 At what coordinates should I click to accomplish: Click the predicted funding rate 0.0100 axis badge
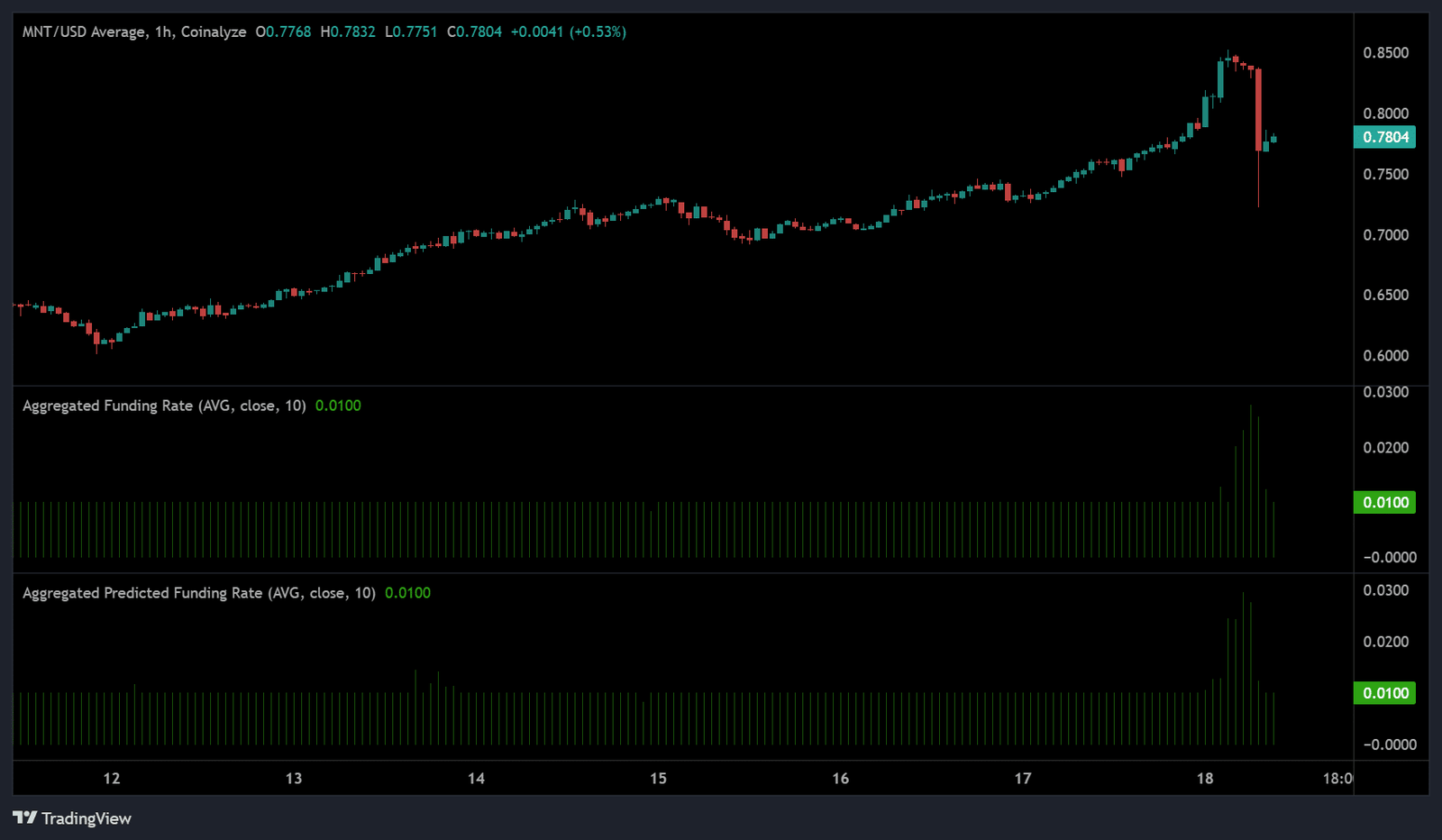[1384, 693]
